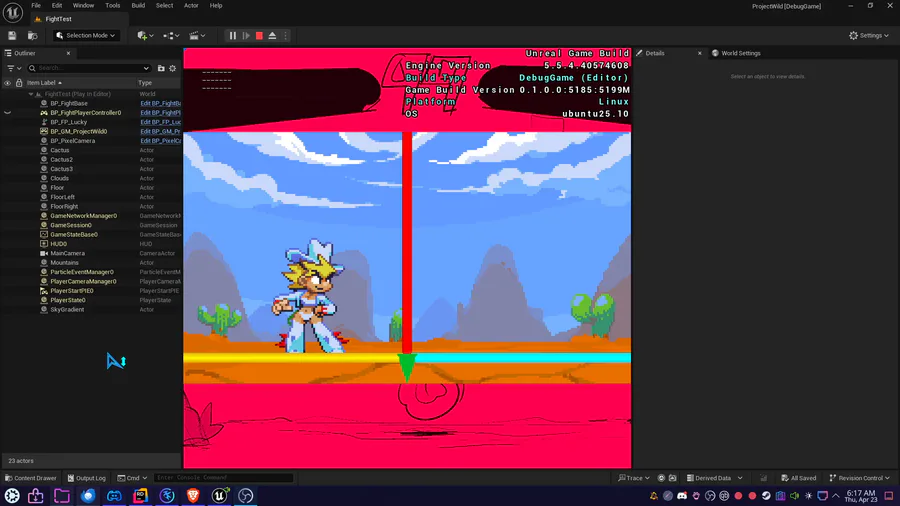
Task: Open the Steam system tray icon
Action: [x=766, y=496]
